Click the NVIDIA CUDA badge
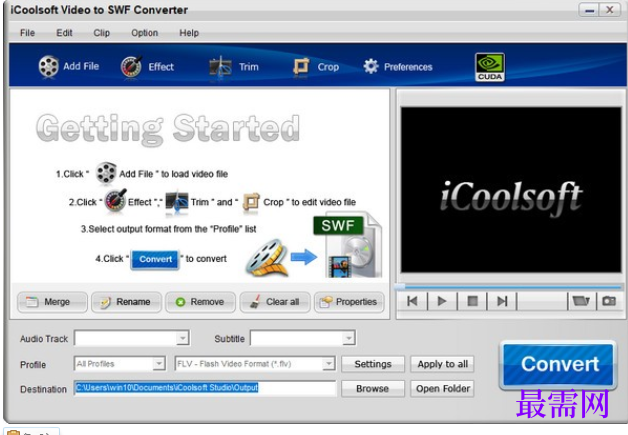This screenshot has height=435, width=628. pyautogui.click(x=489, y=67)
